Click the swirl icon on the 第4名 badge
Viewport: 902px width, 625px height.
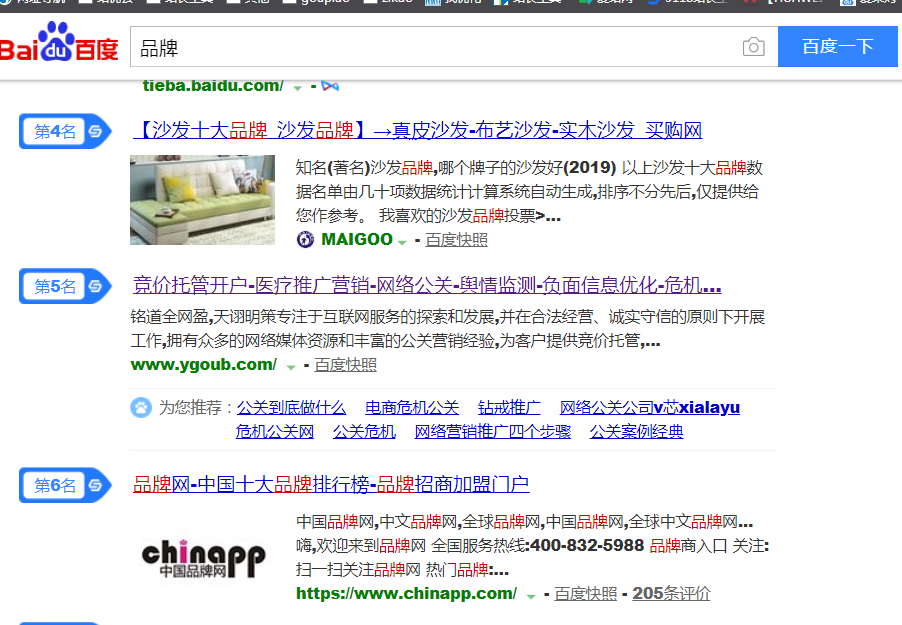95,131
